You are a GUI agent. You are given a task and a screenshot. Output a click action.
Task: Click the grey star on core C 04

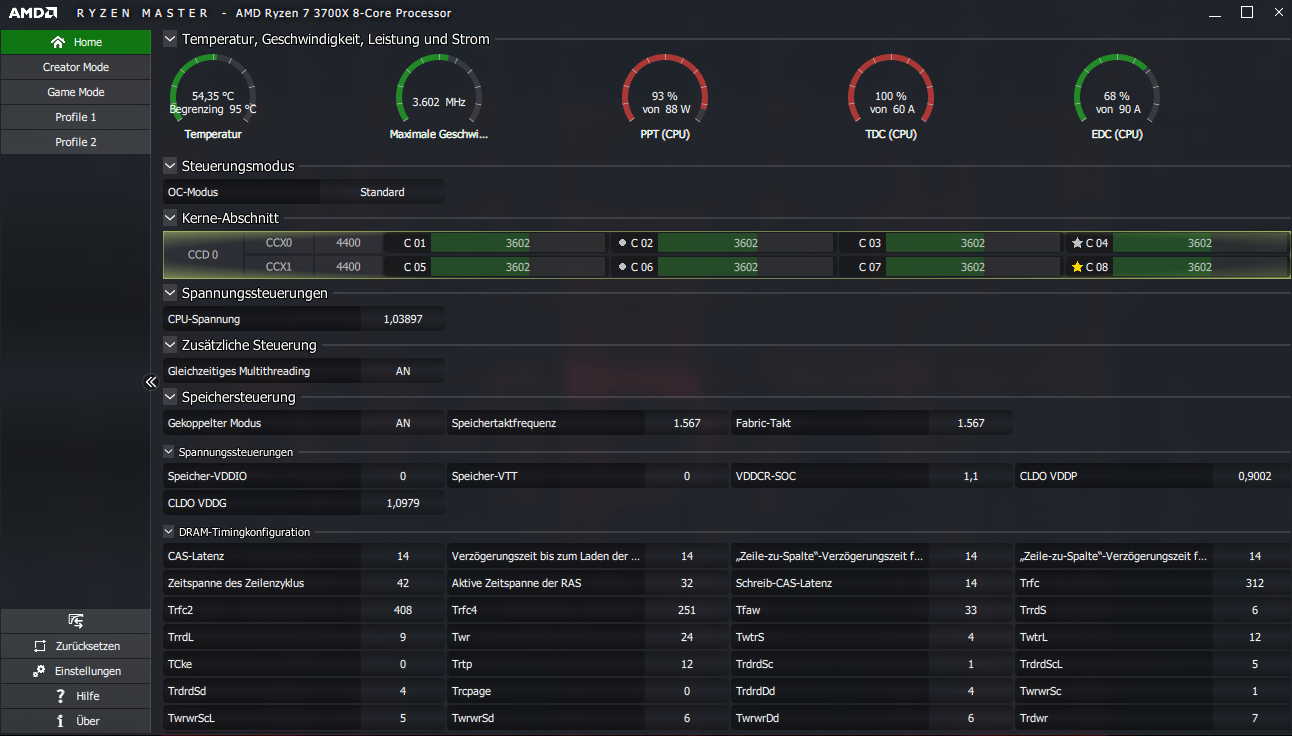[1077, 243]
